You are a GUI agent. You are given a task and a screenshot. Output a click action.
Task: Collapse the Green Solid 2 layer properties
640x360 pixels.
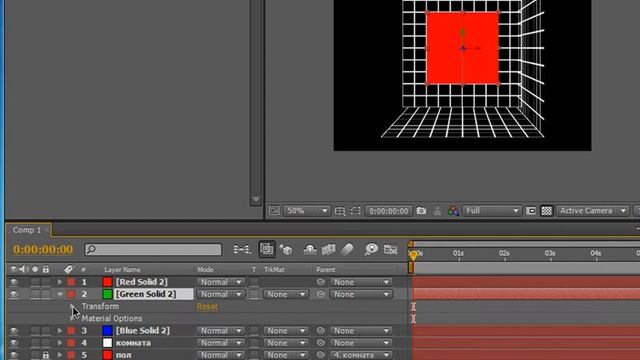(60, 294)
